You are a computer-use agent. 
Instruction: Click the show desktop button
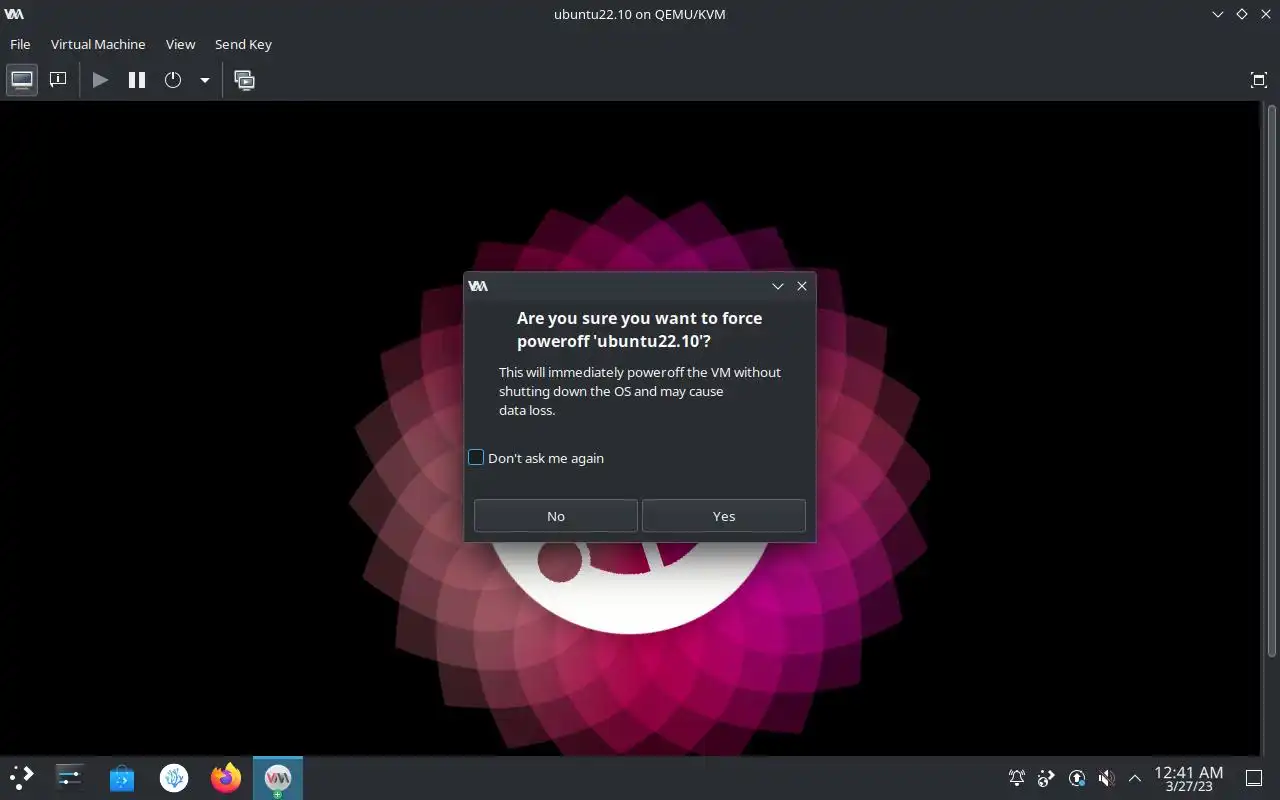pos(1254,777)
